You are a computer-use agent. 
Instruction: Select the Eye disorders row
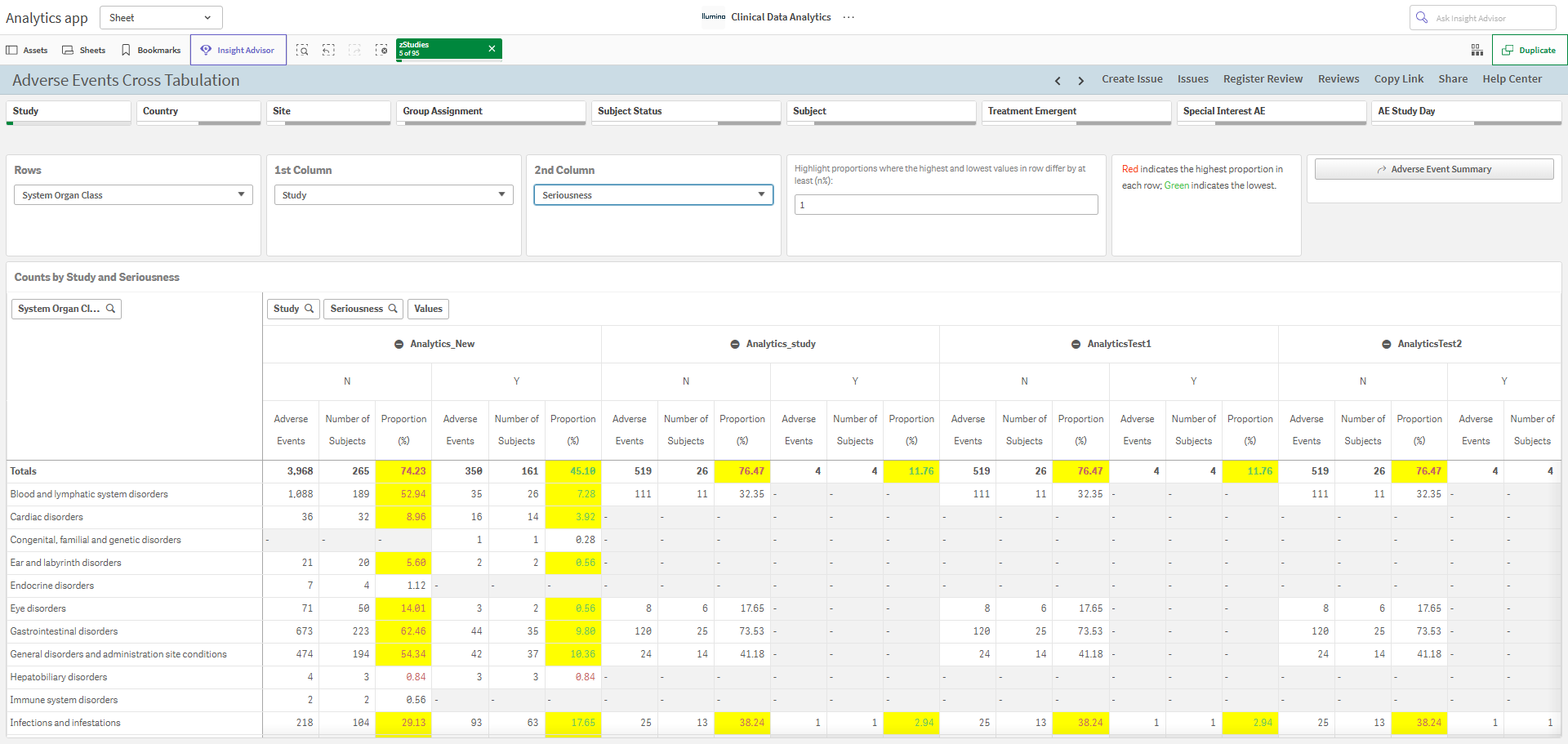[x=38, y=608]
